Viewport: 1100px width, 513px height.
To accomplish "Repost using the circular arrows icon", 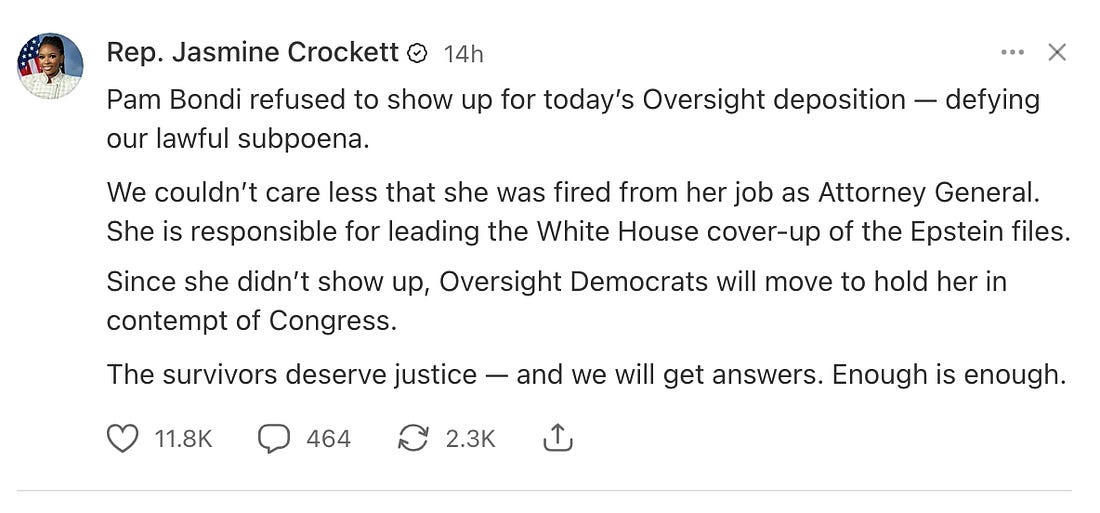I will (412, 438).
